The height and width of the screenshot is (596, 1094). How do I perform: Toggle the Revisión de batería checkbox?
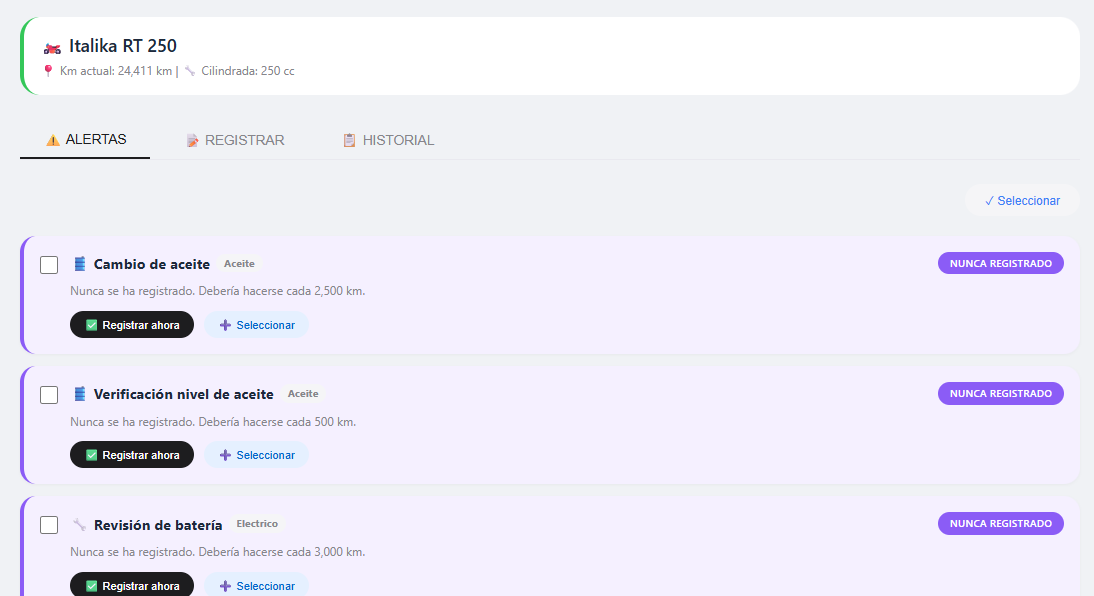pyautogui.click(x=49, y=525)
